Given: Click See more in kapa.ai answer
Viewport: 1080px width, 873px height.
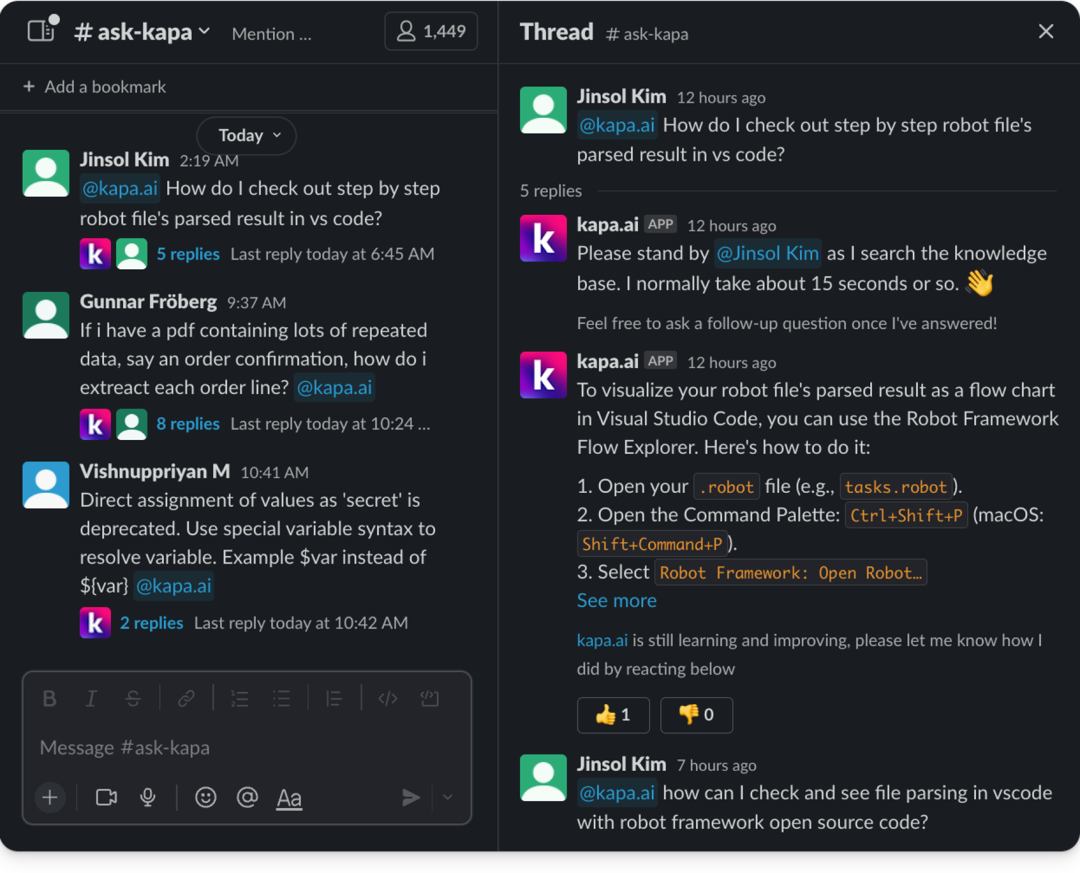Looking at the screenshot, I should [x=616, y=600].
